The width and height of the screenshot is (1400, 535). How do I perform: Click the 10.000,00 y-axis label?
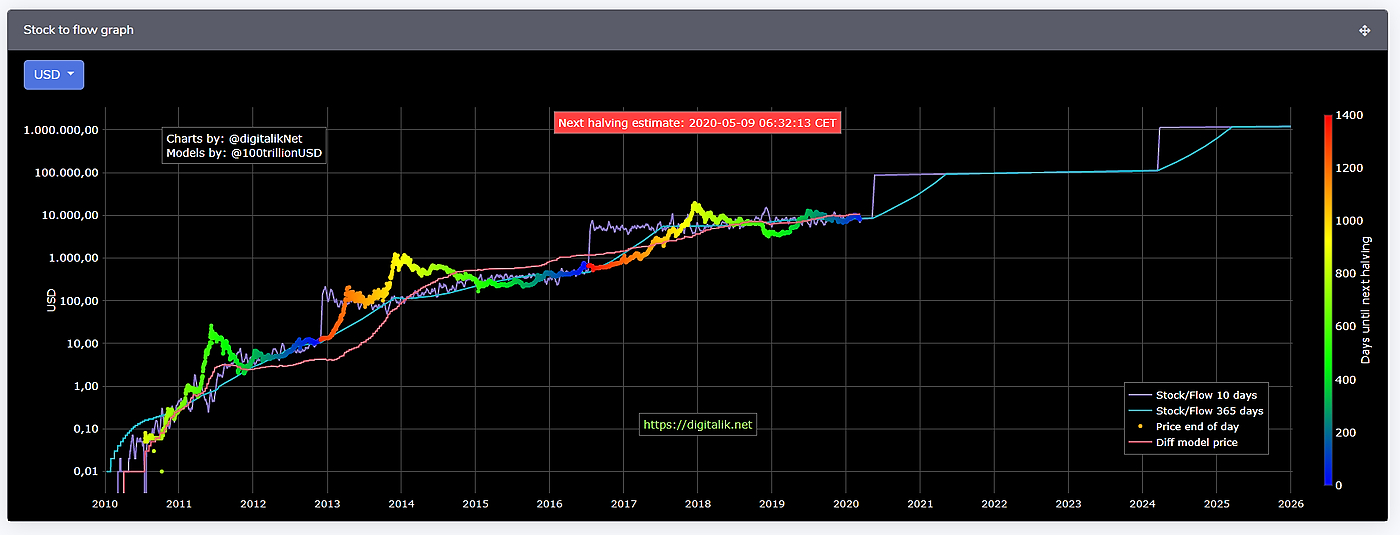pyautogui.click(x=72, y=215)
